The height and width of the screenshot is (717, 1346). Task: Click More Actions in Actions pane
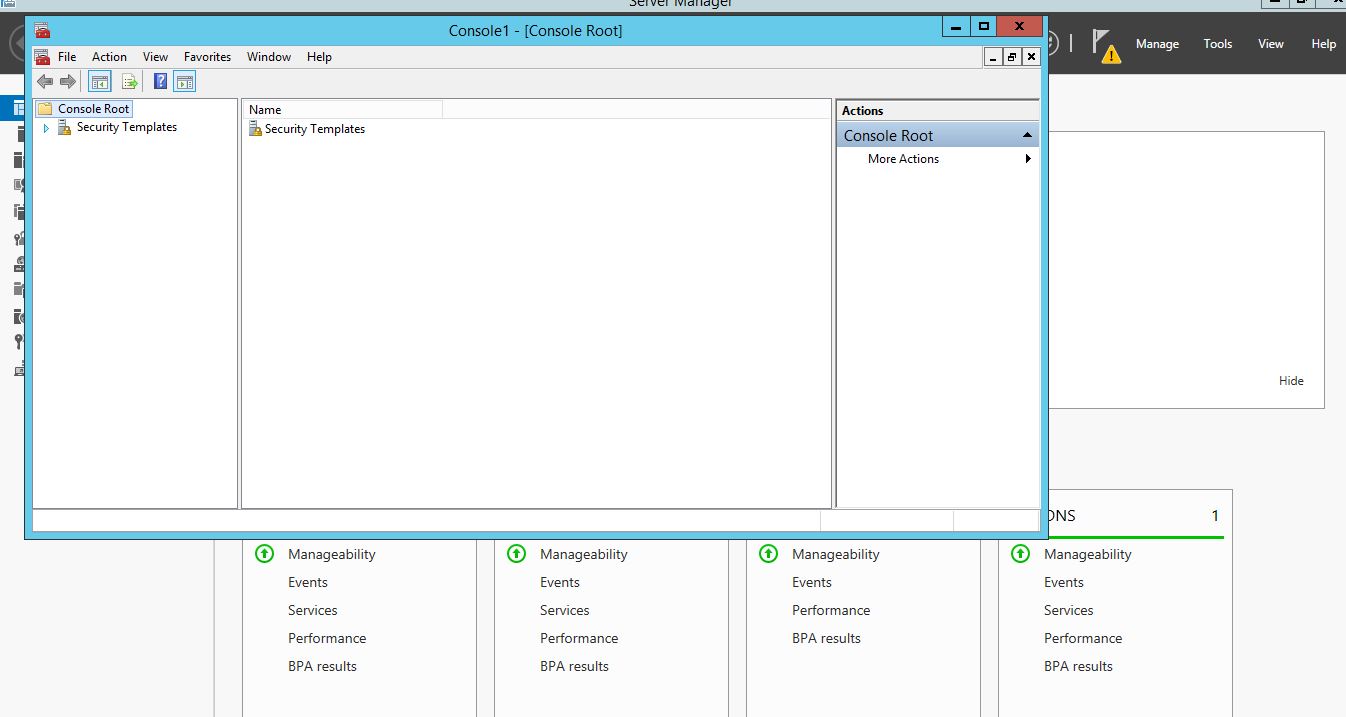tap(903, 159)
